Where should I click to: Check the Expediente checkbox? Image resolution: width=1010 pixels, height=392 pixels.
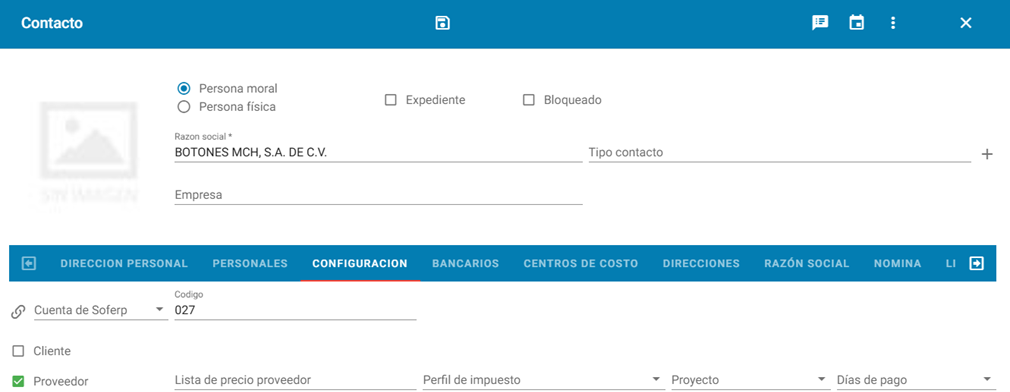pos(390,100)
